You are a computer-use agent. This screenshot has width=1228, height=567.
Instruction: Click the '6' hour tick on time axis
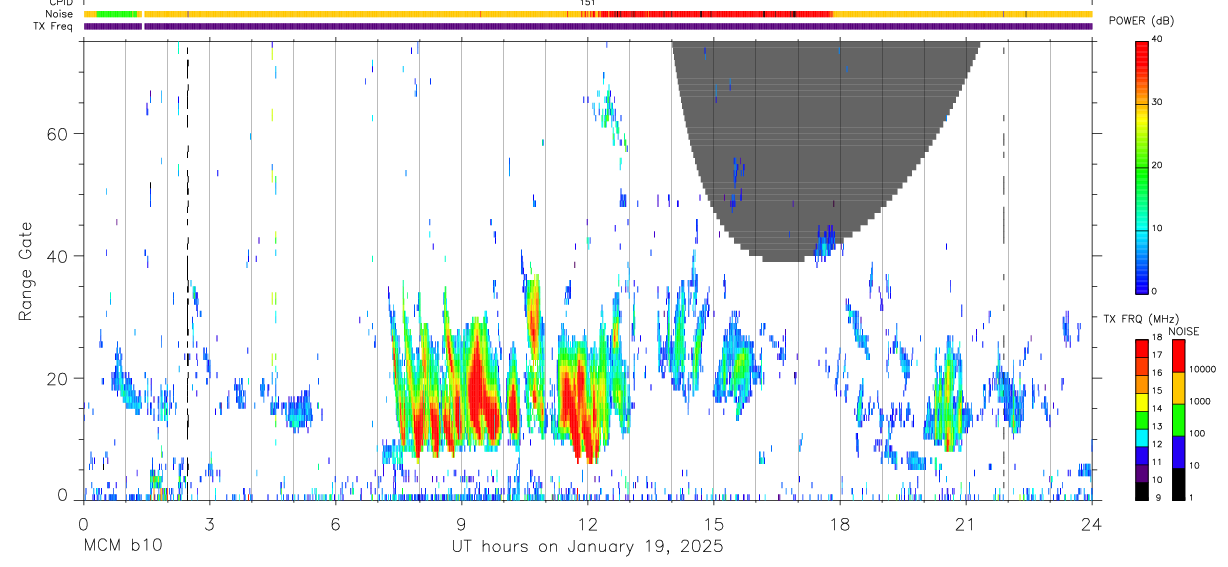click(x=335, y=523)
